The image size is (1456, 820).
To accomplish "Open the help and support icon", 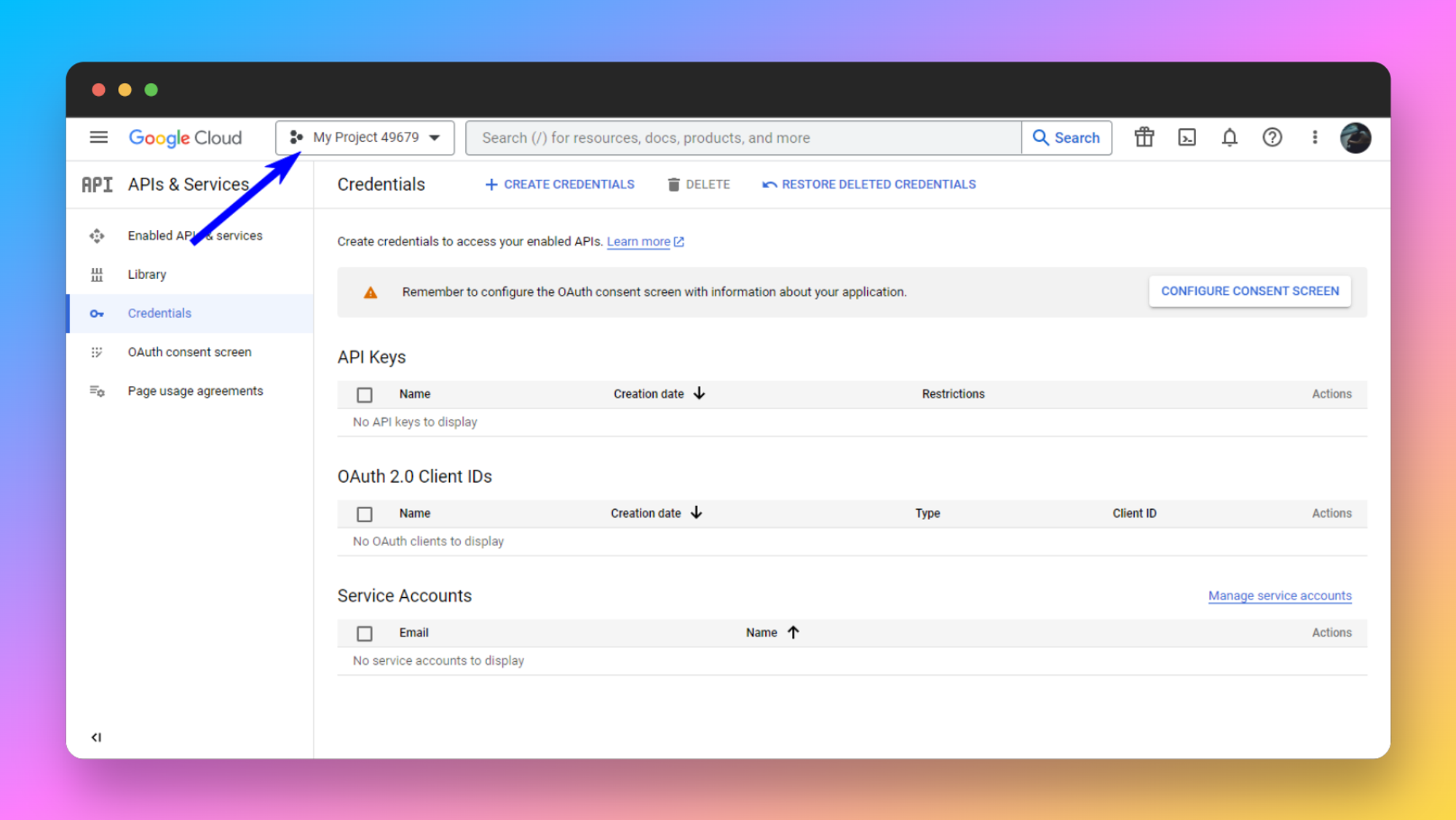I will coord(1272,138).
